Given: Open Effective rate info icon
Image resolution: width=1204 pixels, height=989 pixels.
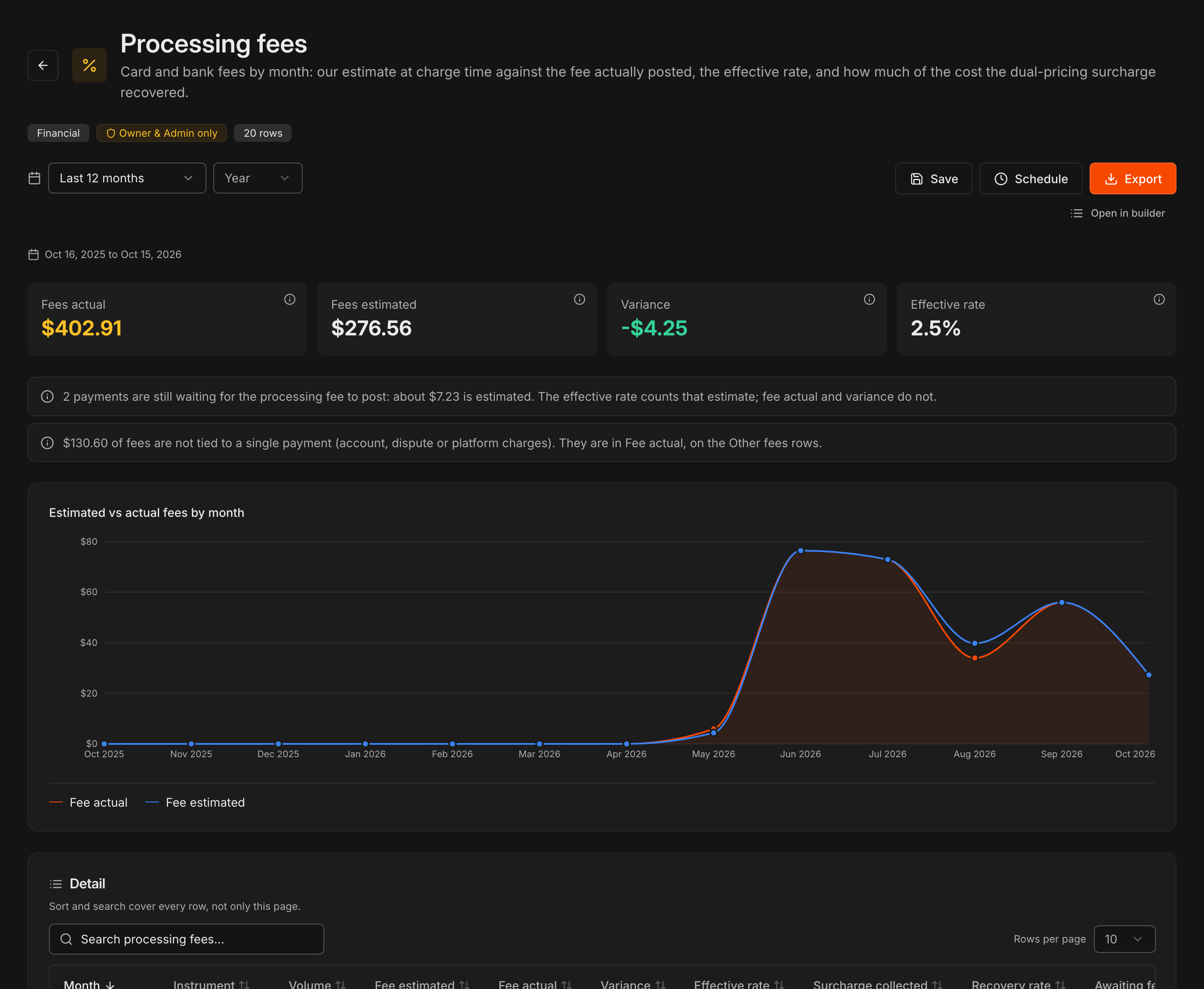Looking at the screenshot, I should point(1159,299).
